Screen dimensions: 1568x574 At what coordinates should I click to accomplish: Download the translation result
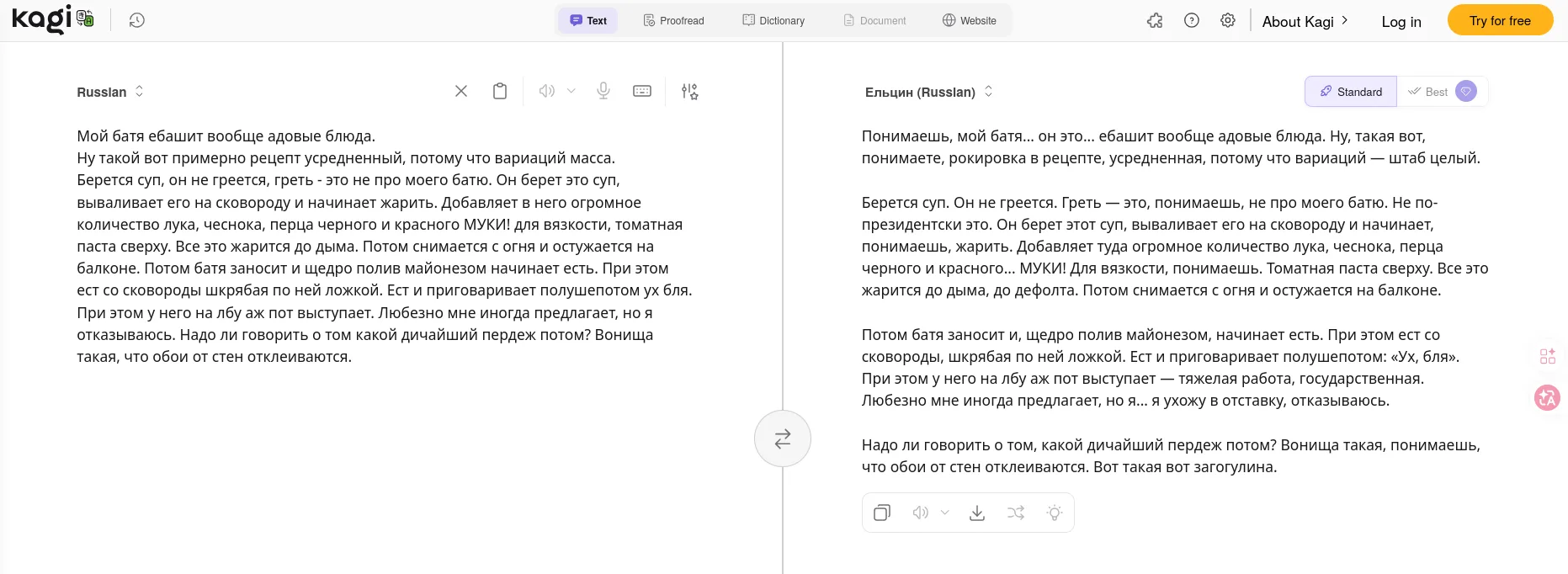pos(977,513)
